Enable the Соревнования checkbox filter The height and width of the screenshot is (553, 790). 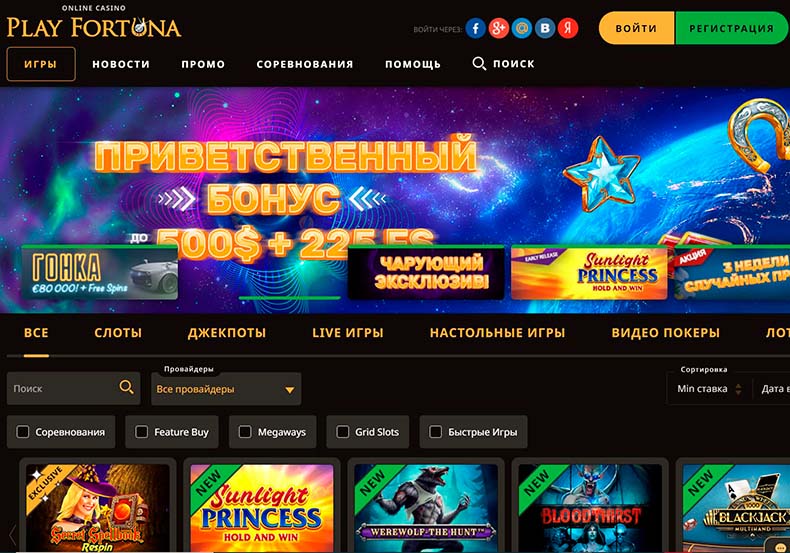23,432
